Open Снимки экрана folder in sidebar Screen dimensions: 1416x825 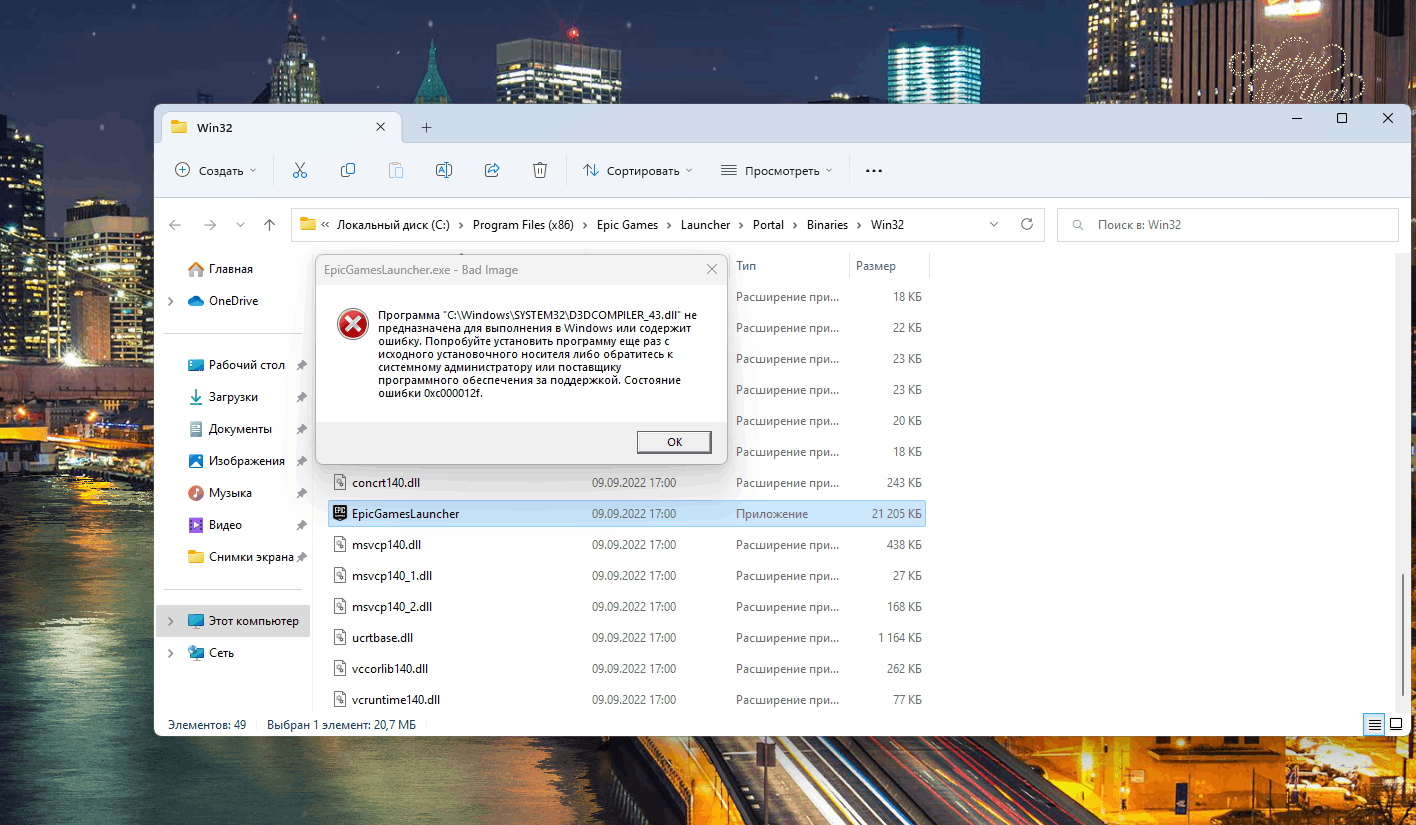[x=251, y=557]
